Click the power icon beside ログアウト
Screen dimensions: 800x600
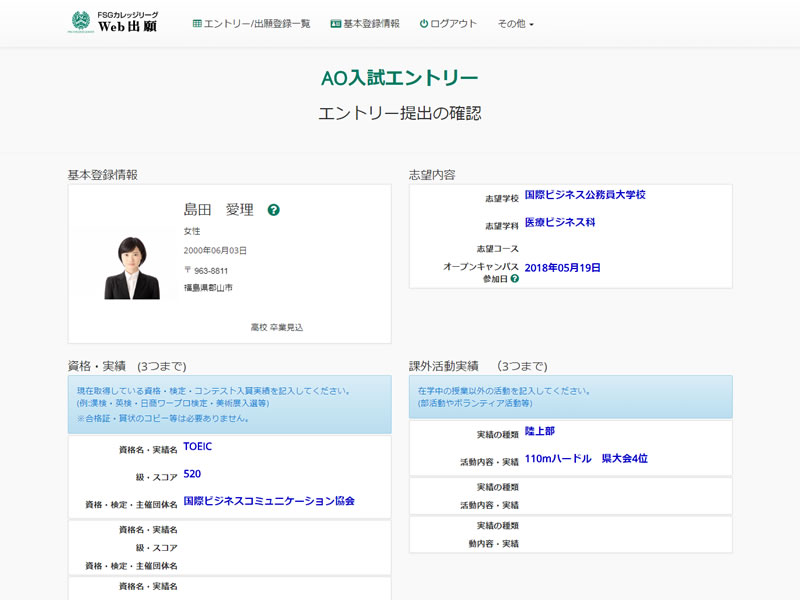(x=424, y=23)
